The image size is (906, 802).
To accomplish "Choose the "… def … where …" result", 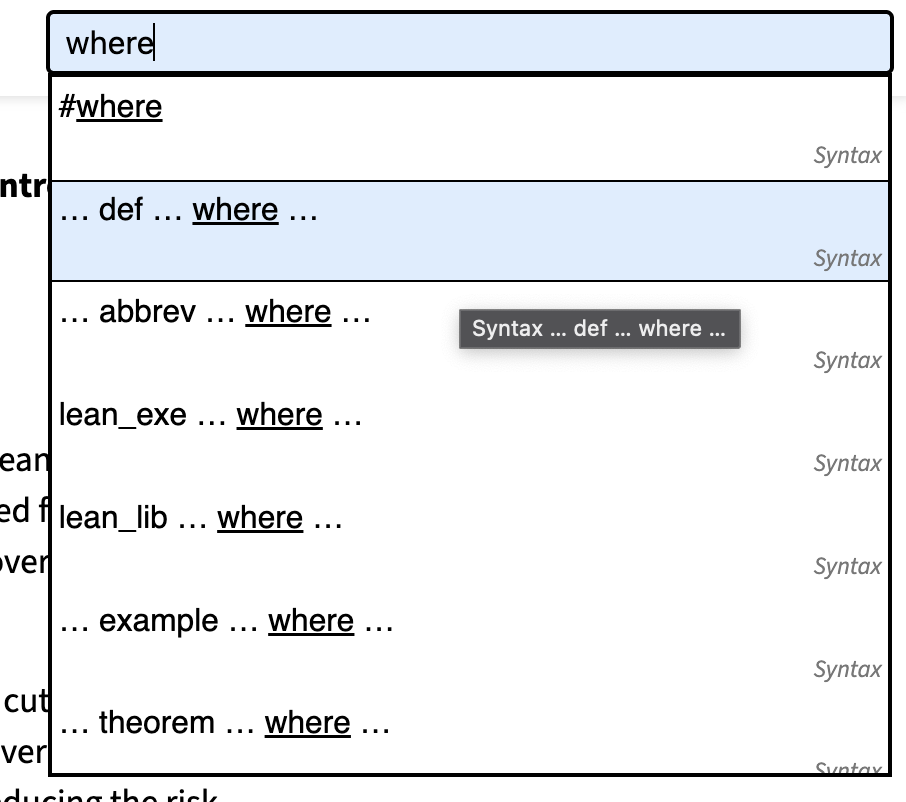I will pyautogui.click(x=188, y=211).
